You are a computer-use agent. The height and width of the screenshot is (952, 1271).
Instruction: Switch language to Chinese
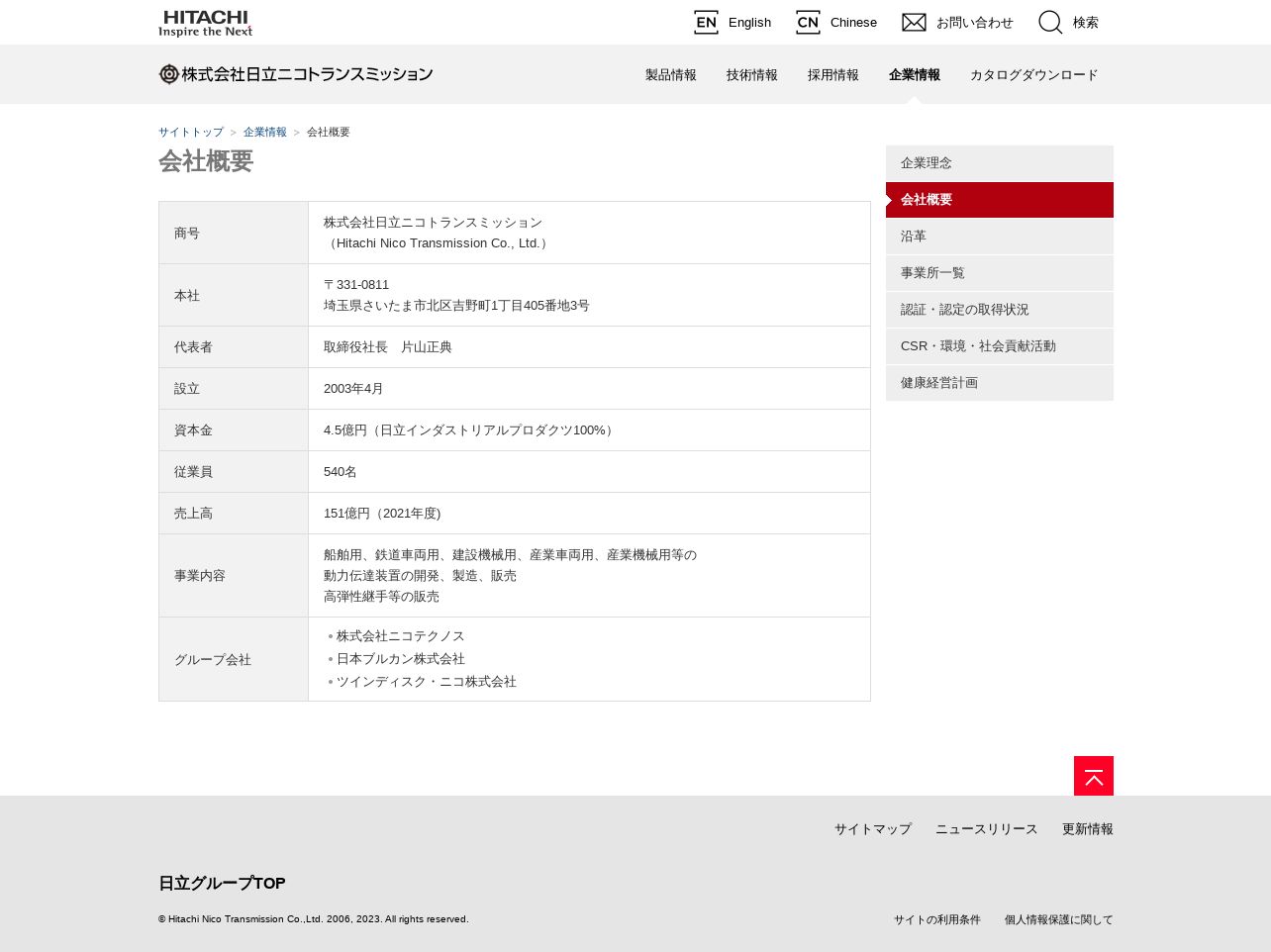tap(853, 23)
